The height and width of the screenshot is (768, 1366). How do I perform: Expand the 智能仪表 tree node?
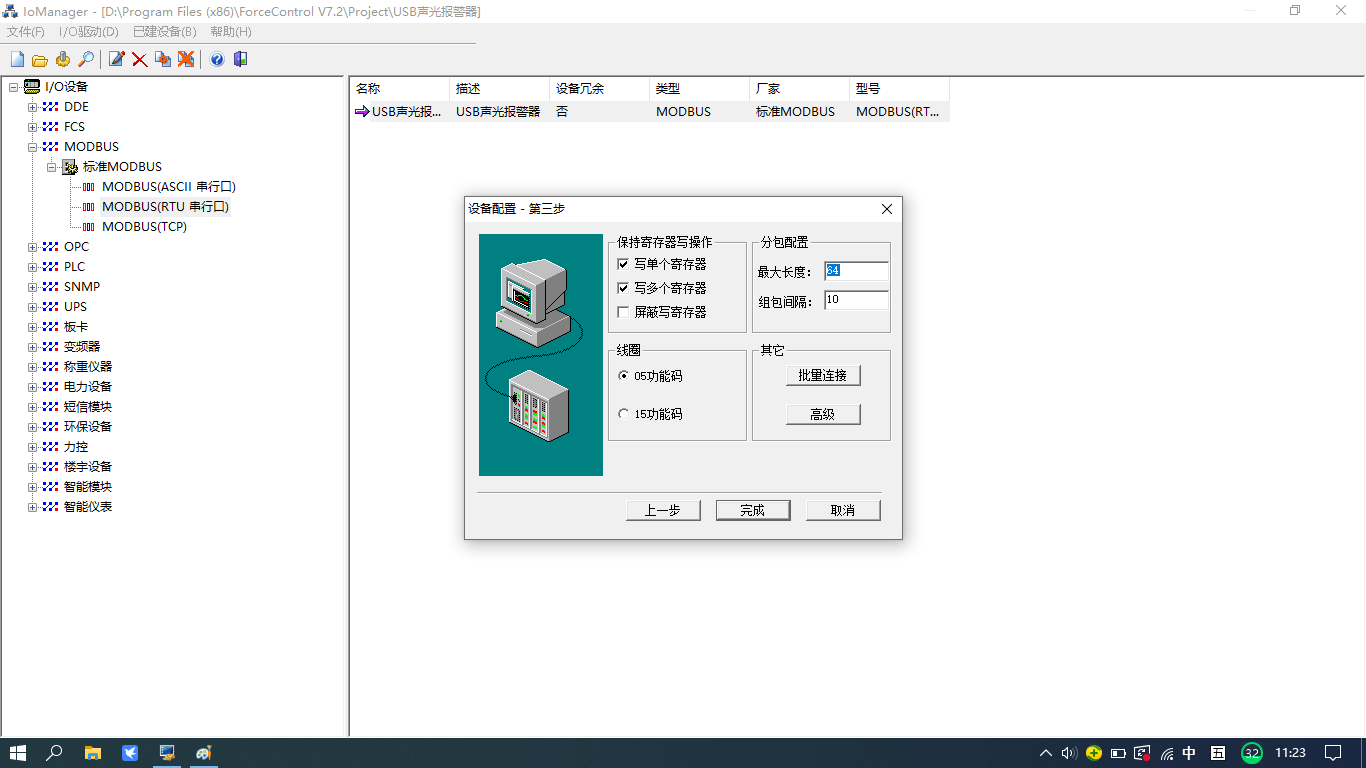tap(32, 507)
